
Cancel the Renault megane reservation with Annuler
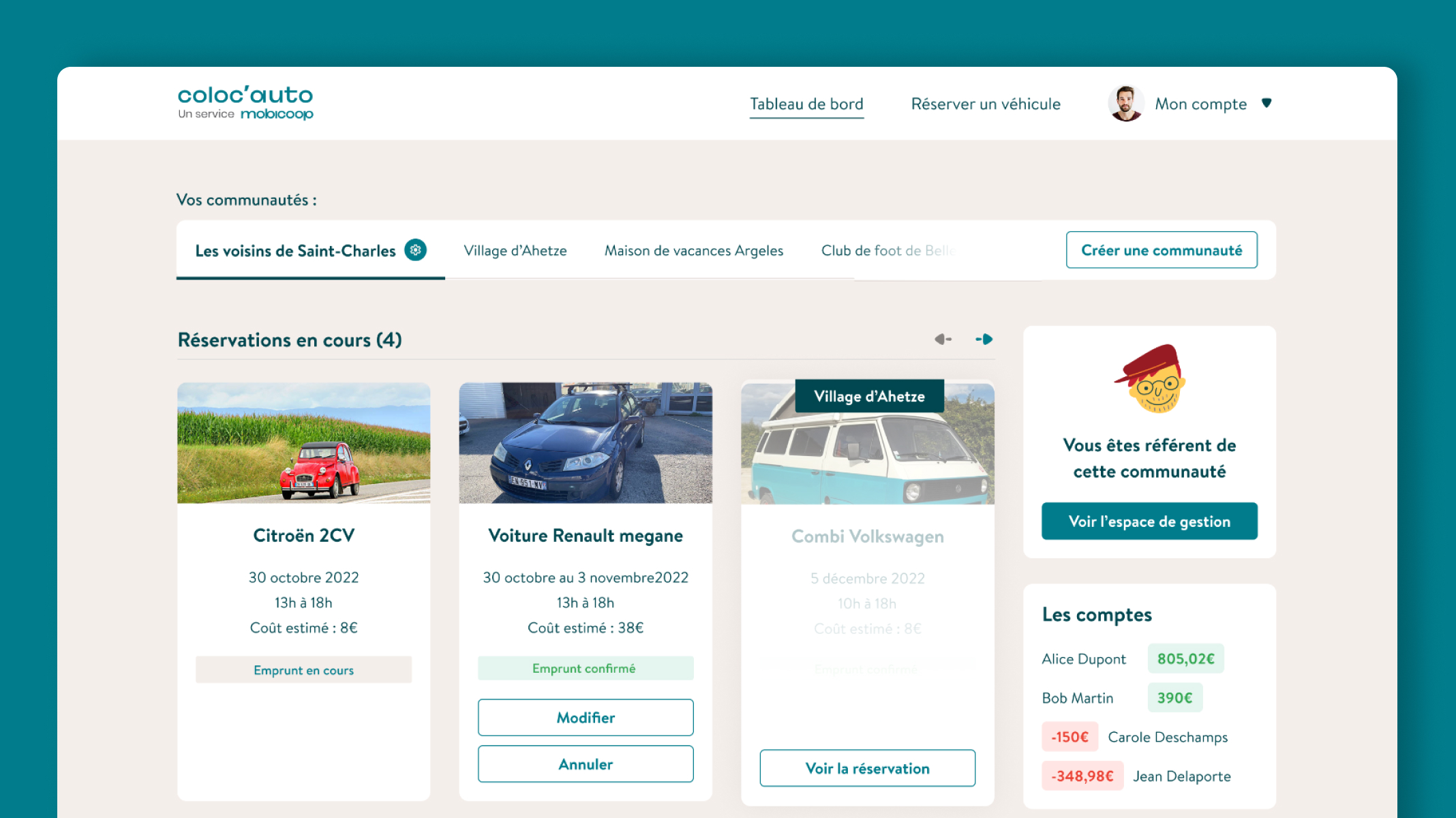point(586,764)
